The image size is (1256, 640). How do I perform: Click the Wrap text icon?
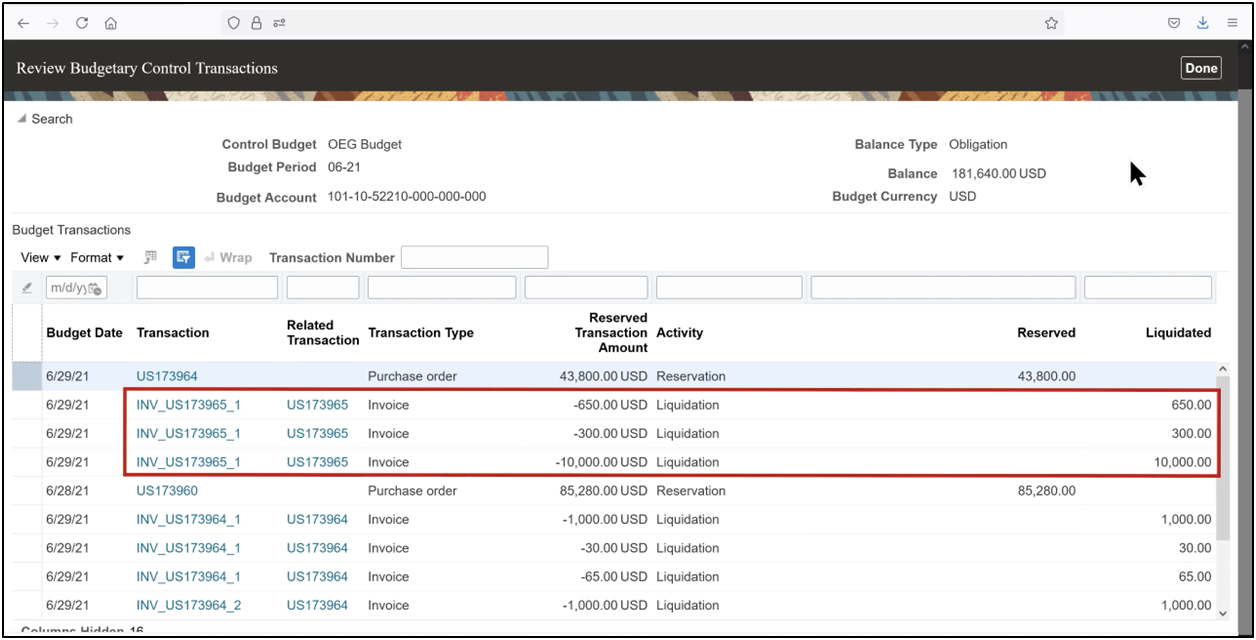click(228, 257)
